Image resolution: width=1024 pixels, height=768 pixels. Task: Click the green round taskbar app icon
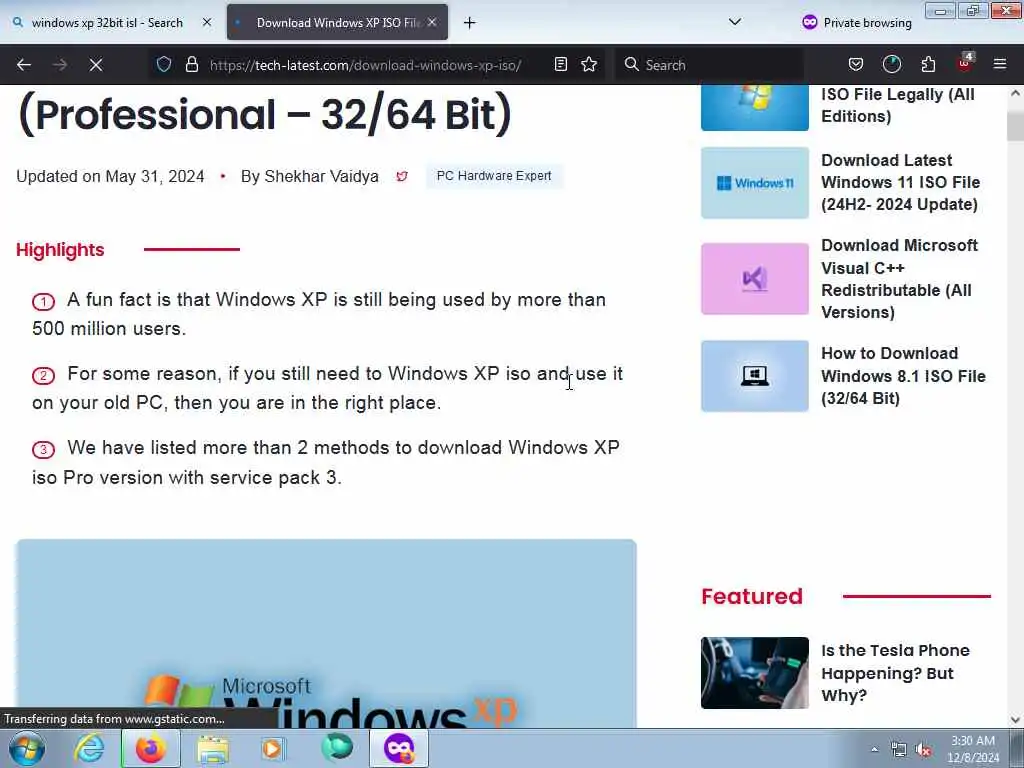click(337, 748)
